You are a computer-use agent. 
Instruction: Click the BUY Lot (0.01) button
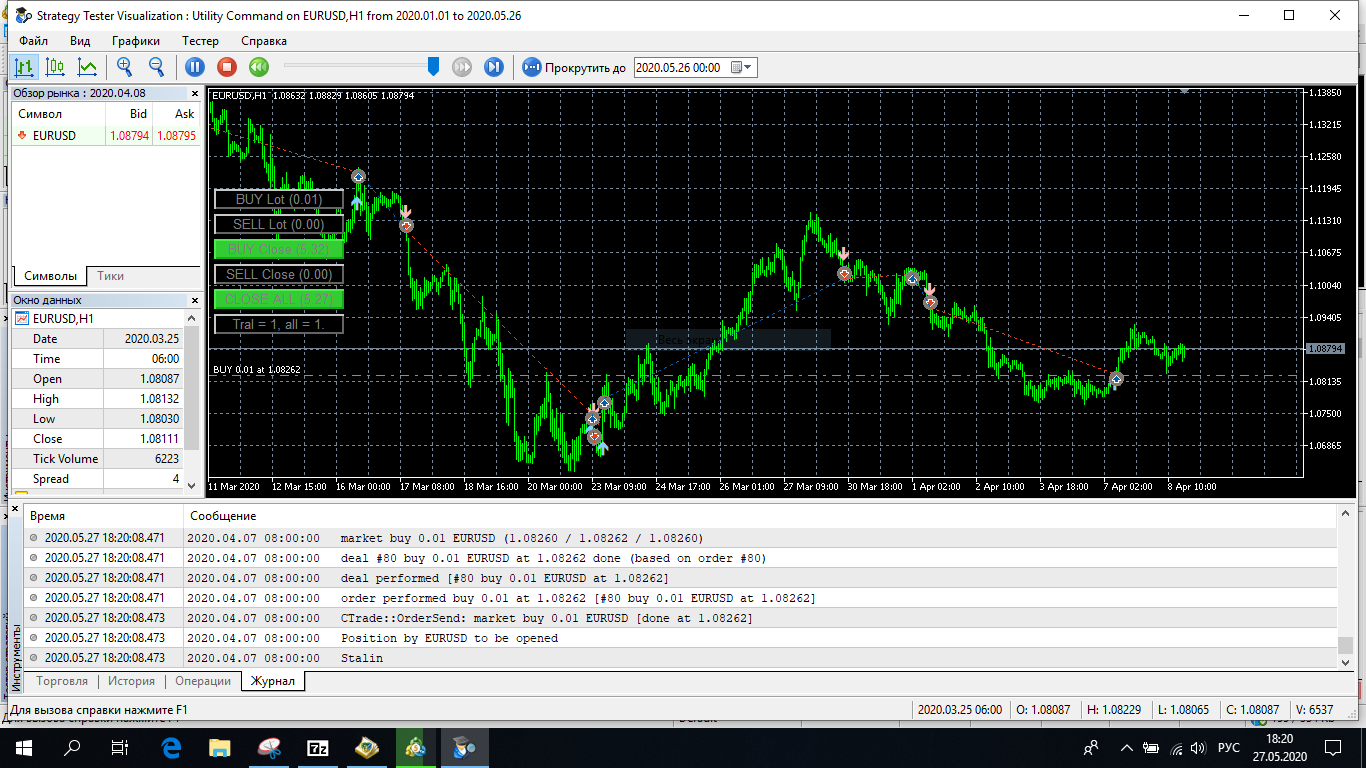point(278,198)
